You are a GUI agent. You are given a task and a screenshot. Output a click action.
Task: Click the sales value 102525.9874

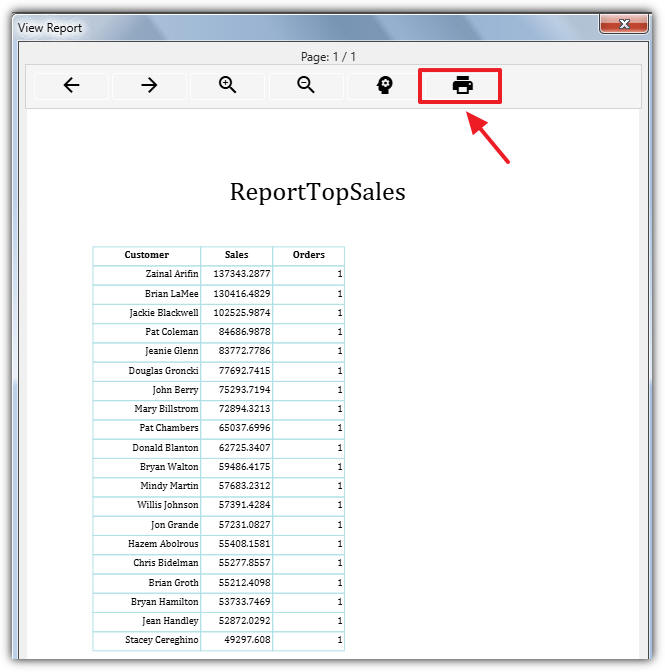point(242,313)
